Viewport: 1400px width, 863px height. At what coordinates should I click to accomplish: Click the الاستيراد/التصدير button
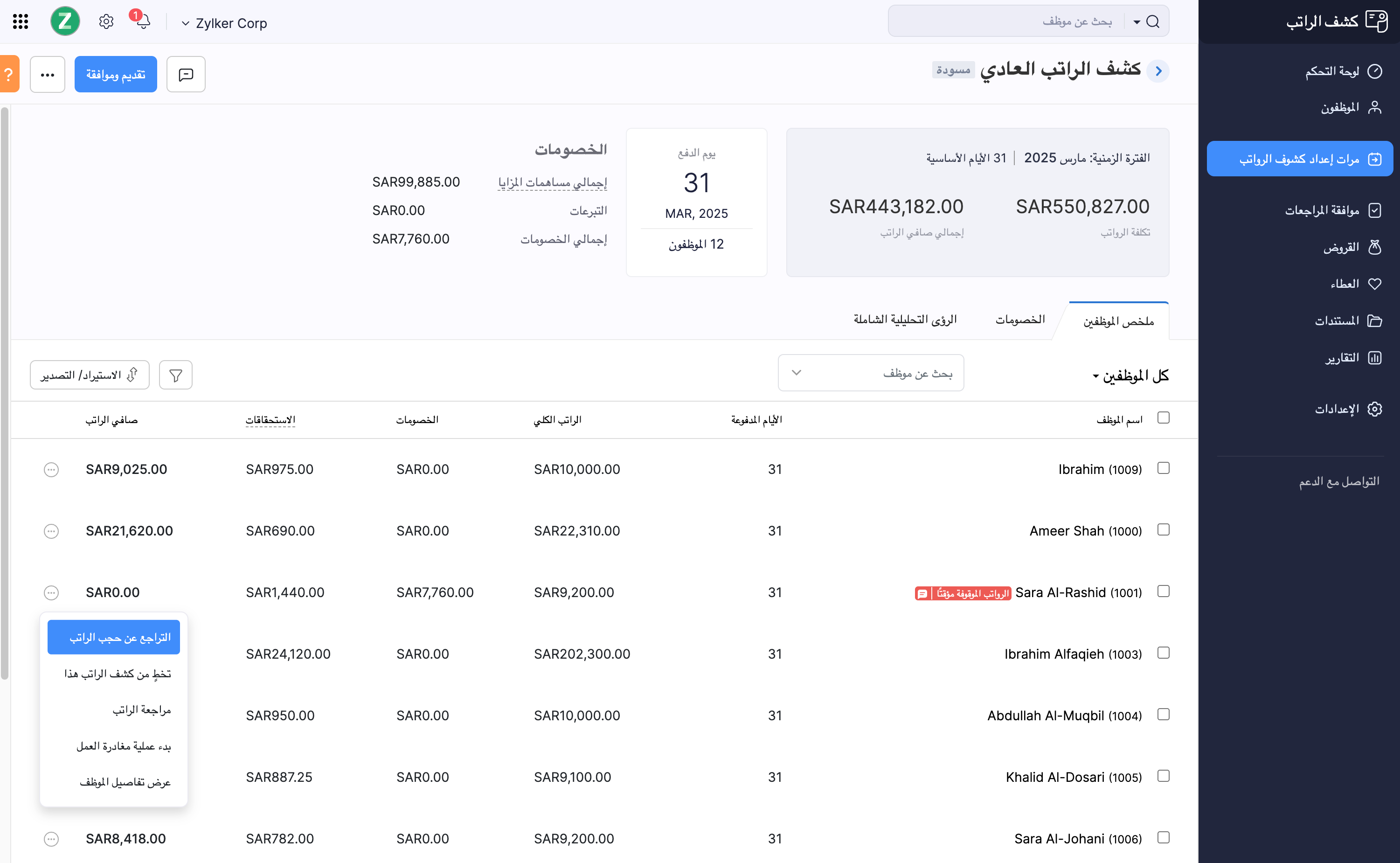coord(89,375)
